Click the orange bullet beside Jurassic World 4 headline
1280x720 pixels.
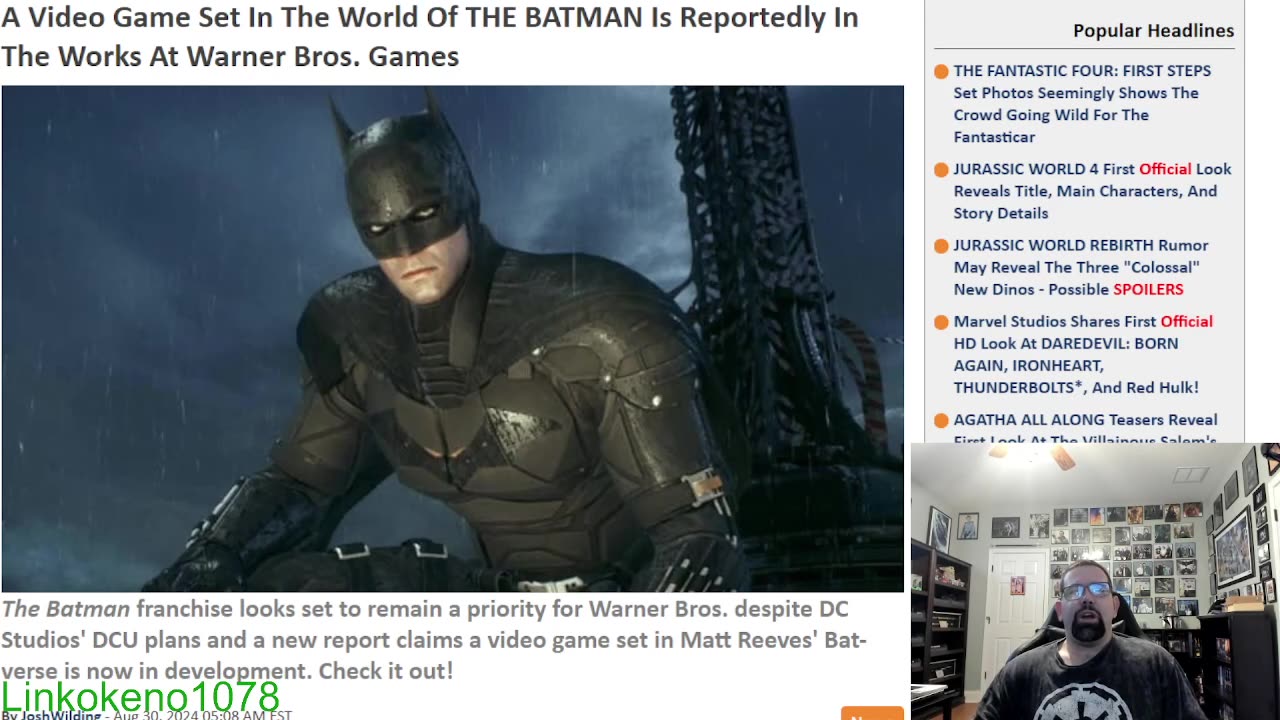tap(941, 169)
